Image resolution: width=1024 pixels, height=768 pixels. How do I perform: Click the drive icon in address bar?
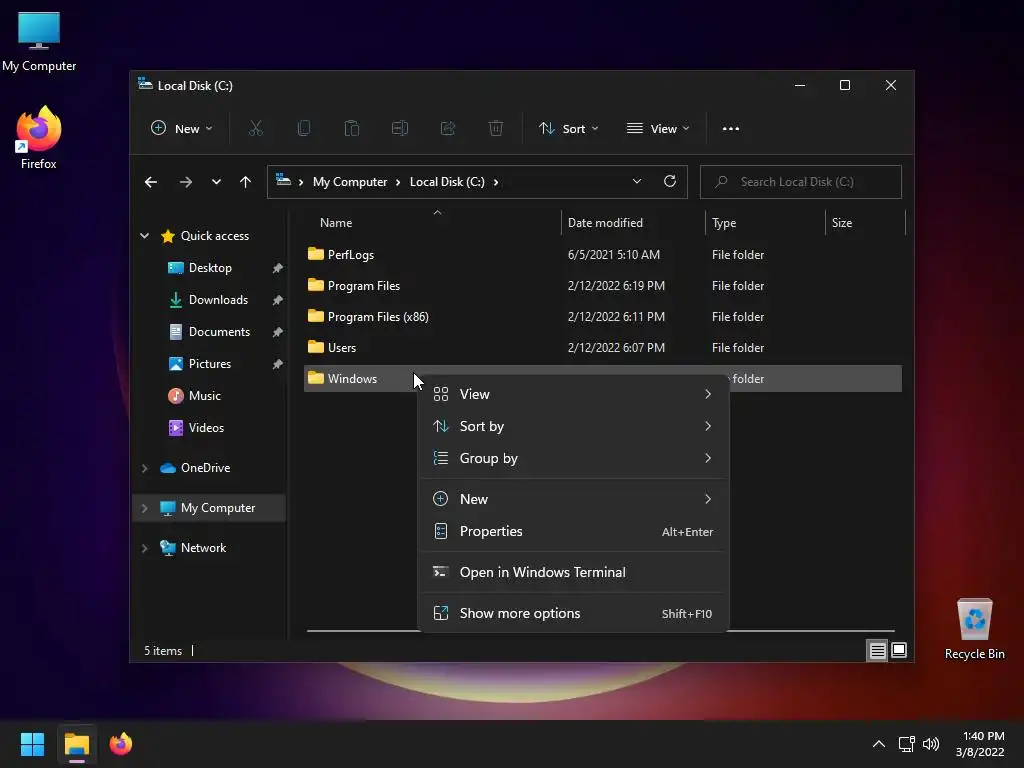click(283, 180)
